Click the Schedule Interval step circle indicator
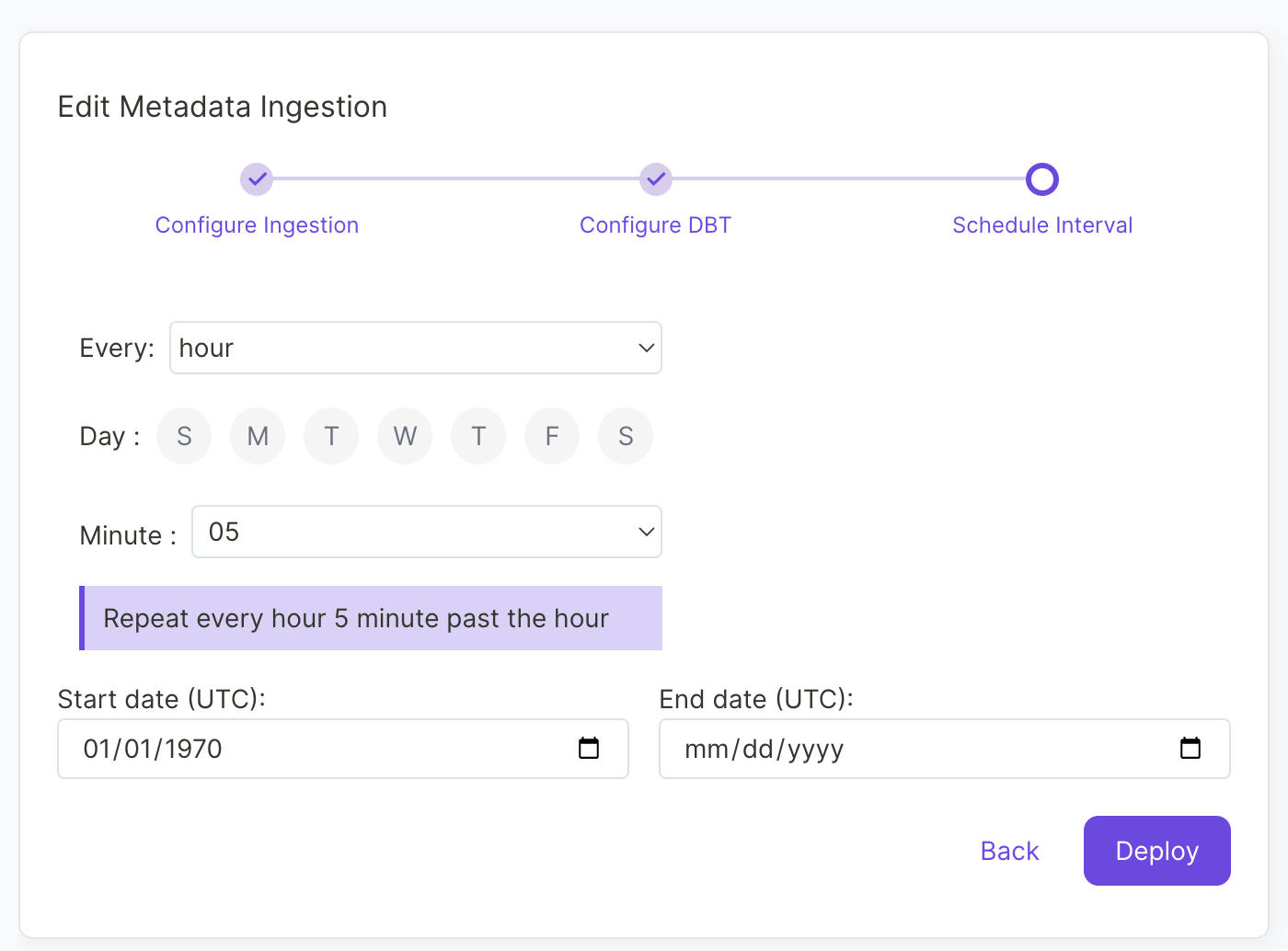Image resolution: width=1288 pixels, height=951 pixels. pos(1041,179)
